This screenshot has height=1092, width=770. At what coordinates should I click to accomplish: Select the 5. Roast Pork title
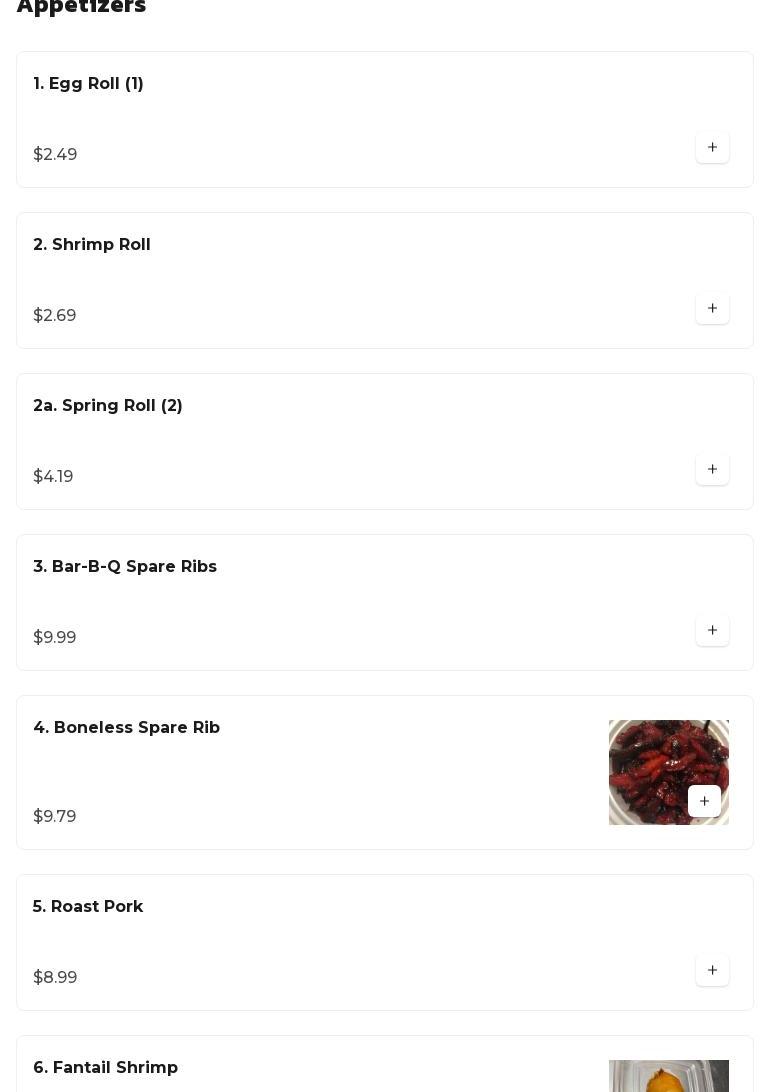coord(88,907)
